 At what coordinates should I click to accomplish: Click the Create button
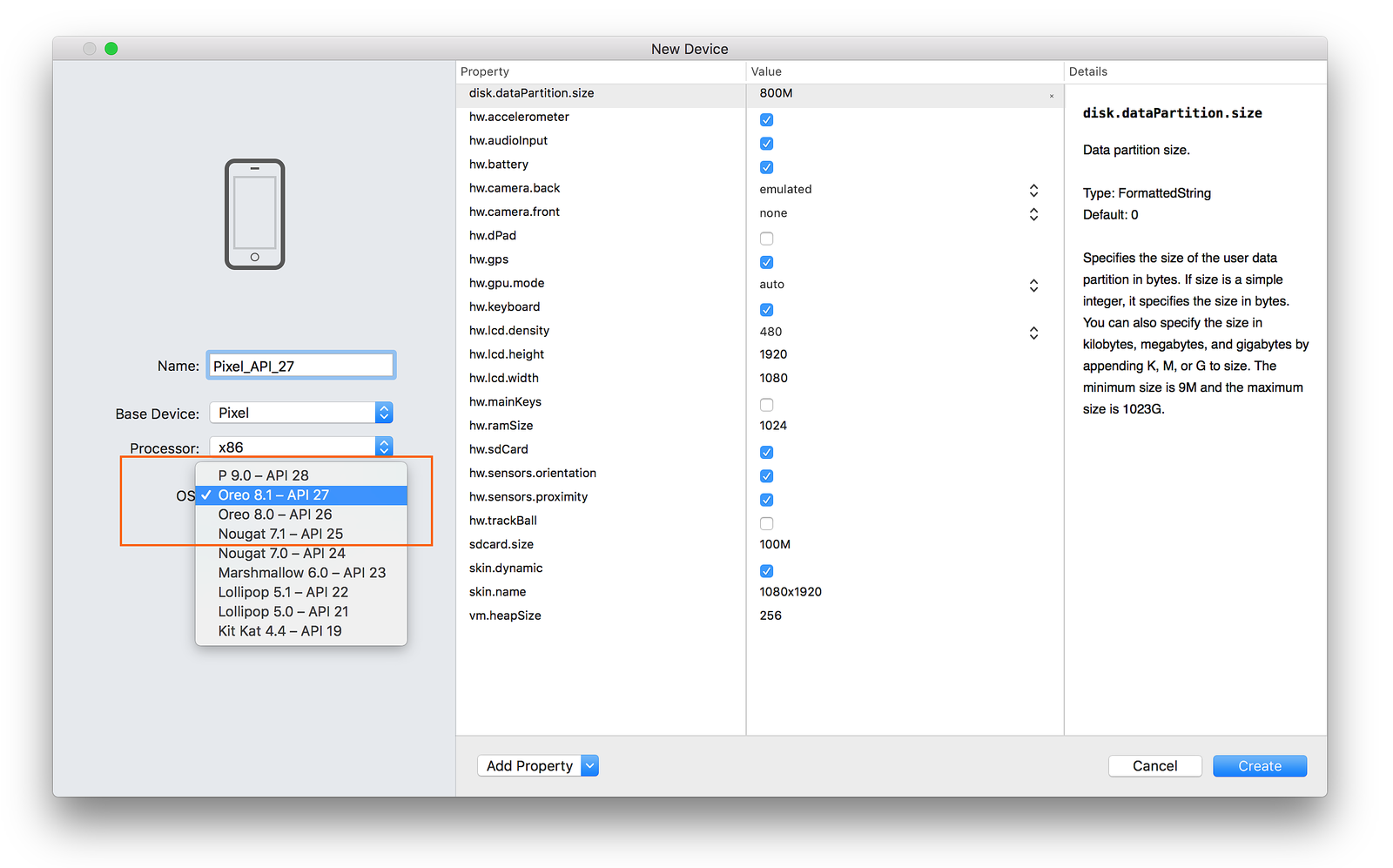[x=1259, y=766]
